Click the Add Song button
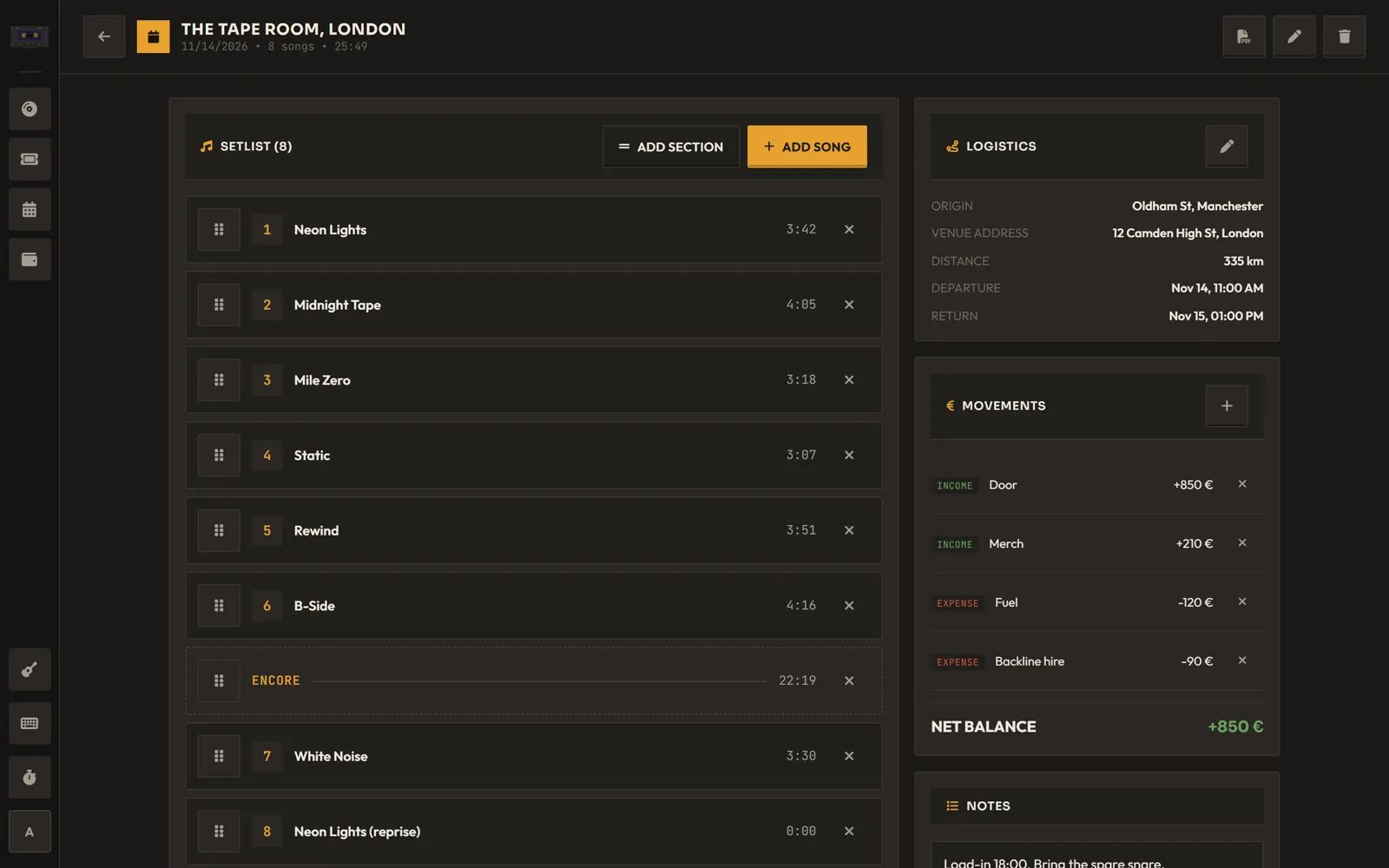The image size is (1389, 868). click(806, 147)
